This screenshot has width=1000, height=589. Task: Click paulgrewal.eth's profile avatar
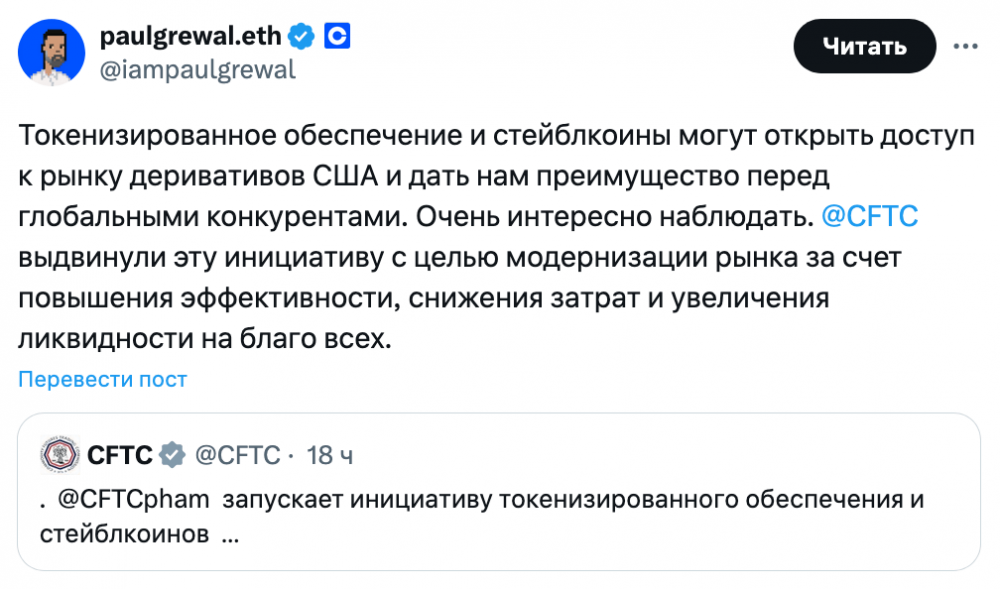(51, 52)
